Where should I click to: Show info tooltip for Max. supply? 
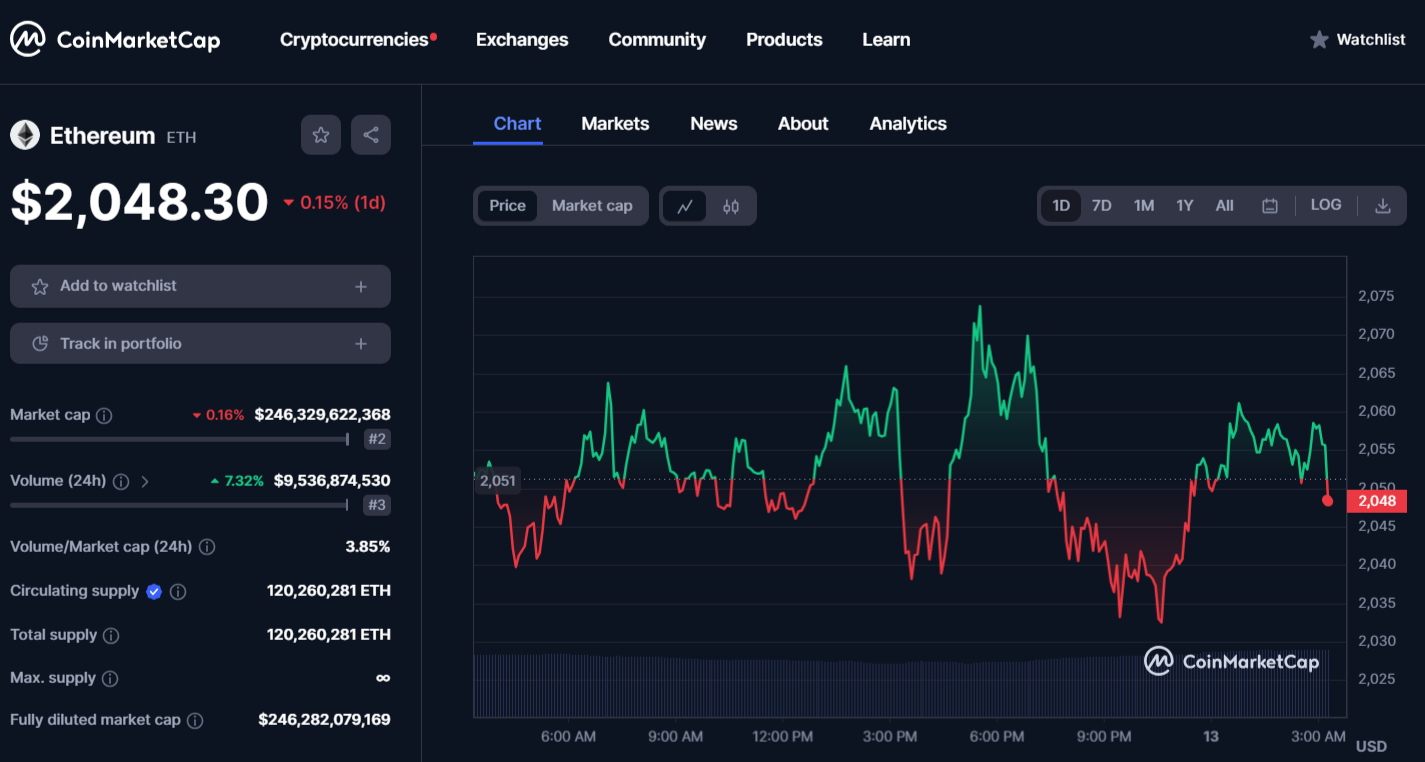tap(110, 678)
